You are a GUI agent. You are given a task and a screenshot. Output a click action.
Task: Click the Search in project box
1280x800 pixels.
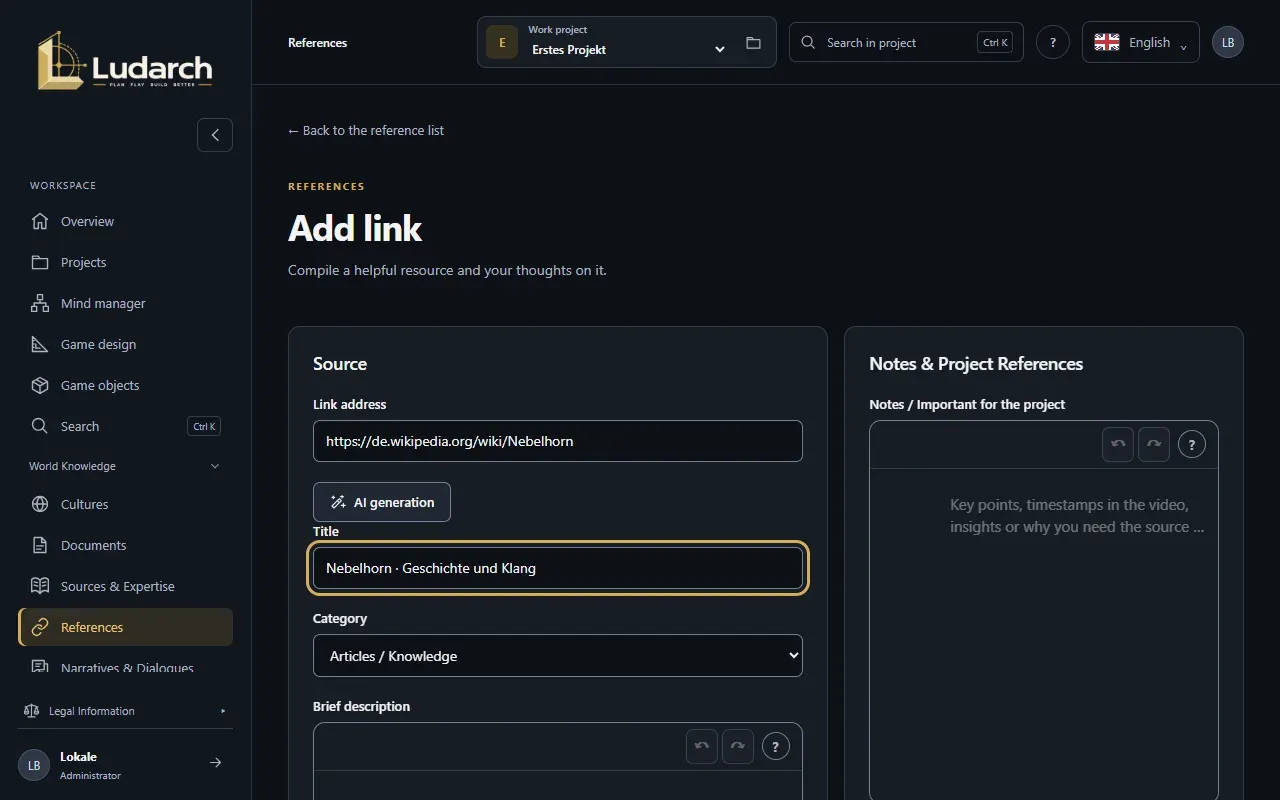906,42
